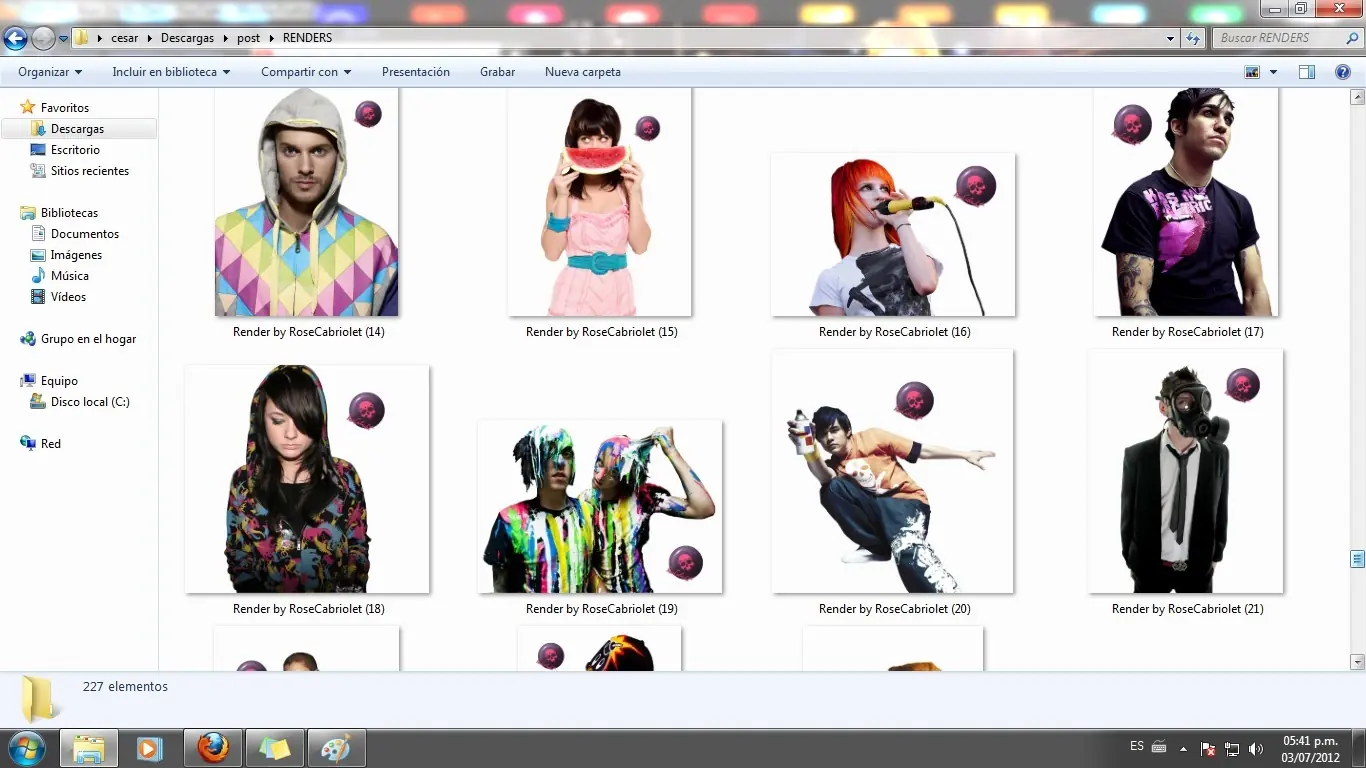Open Help with the question mark icon
Viewport: 1366px width, 768px height.
pos(1343,72)
